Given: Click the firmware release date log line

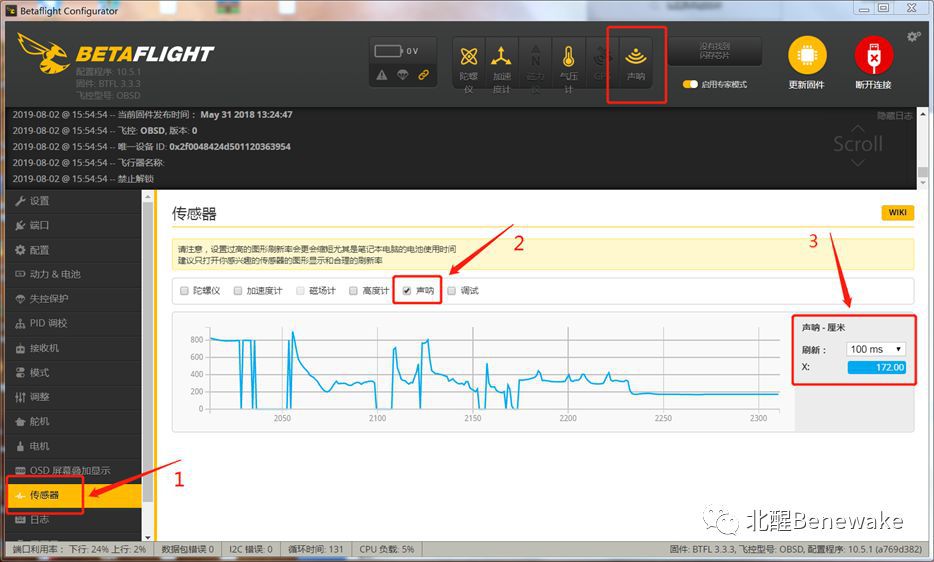Looking at the screenshot, I should [x=152, y=114].
